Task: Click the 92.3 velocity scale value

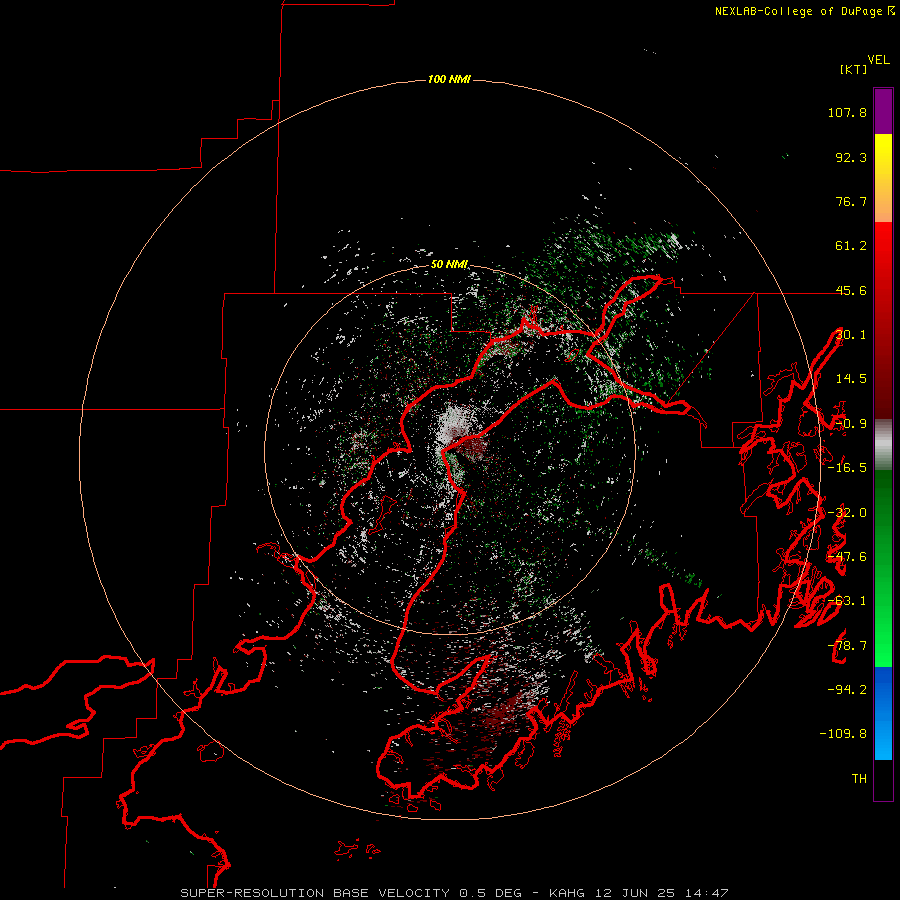Action: coord(851,157)
